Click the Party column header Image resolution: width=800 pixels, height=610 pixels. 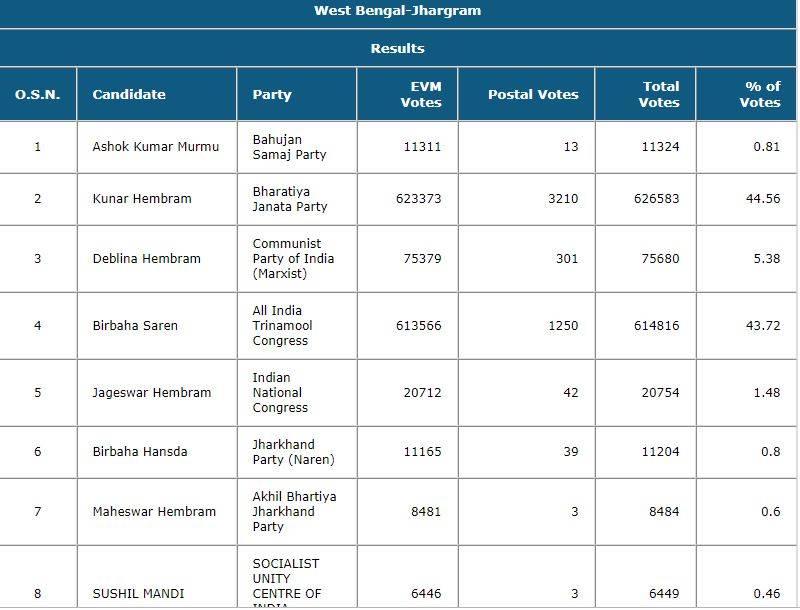click(x=272, y=95)
